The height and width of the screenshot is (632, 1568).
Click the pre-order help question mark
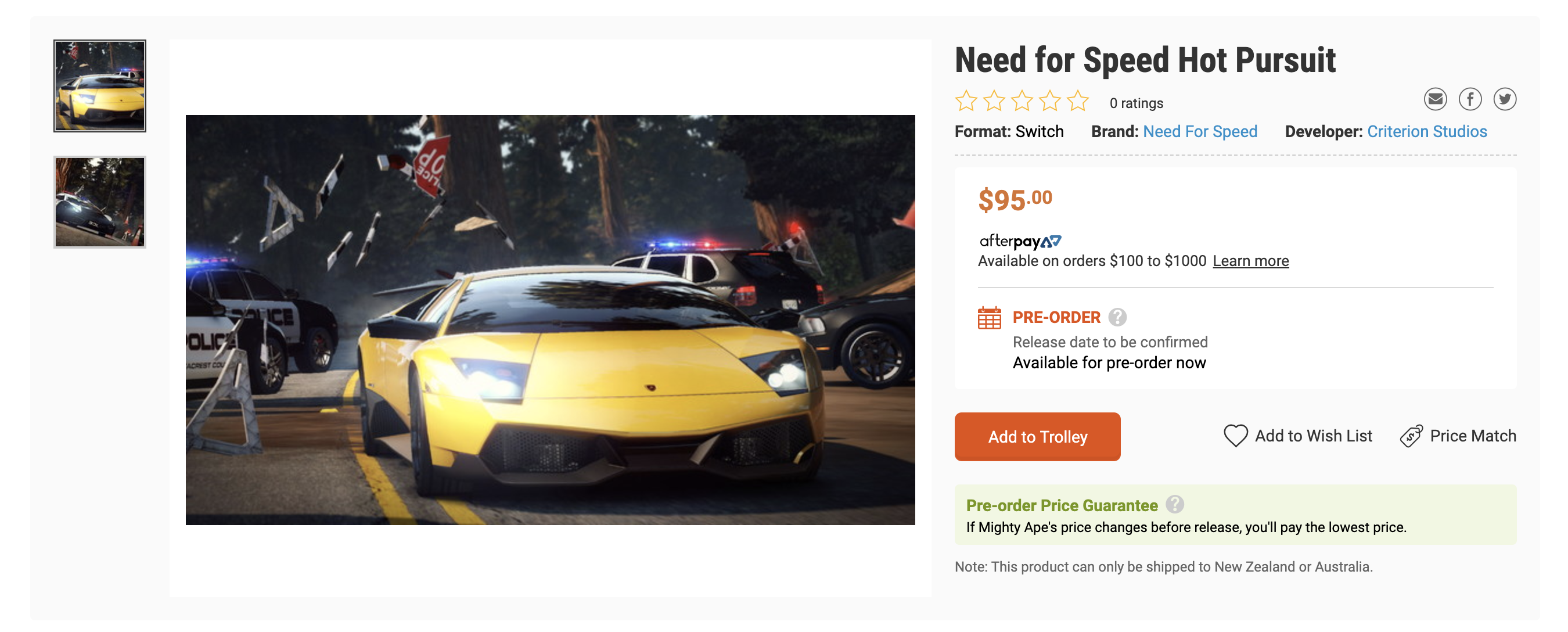click(1117, 317)
